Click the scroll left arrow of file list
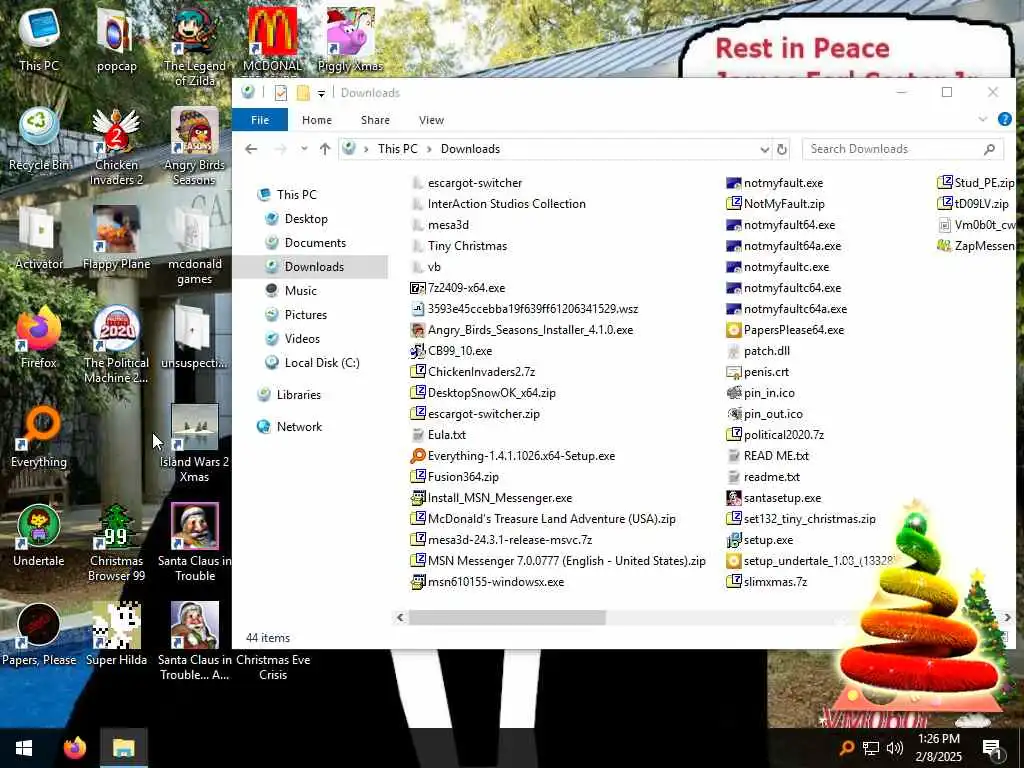Screen dimensions: 1024x768 400,617
